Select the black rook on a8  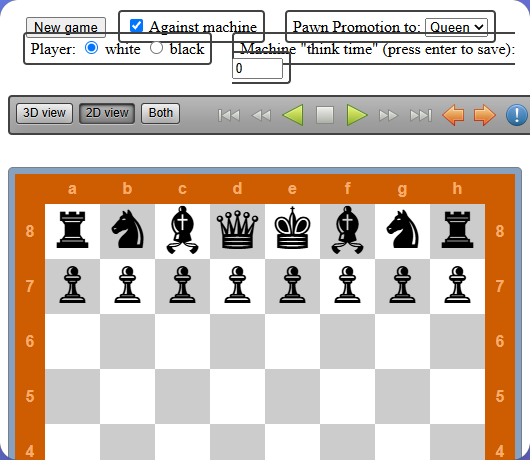(72, 231)
